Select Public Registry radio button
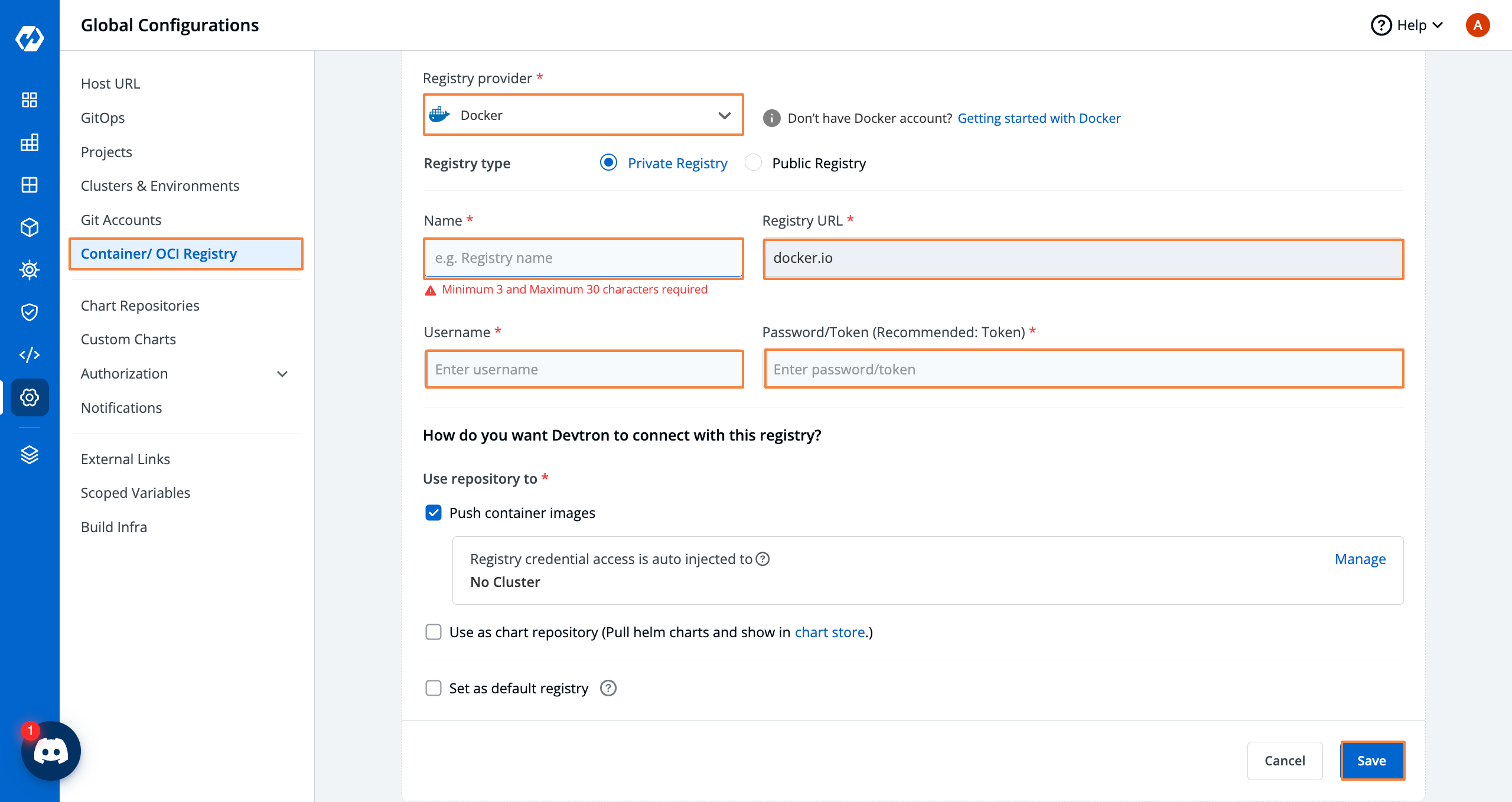The image size is (1512, 802). point(753,162)
